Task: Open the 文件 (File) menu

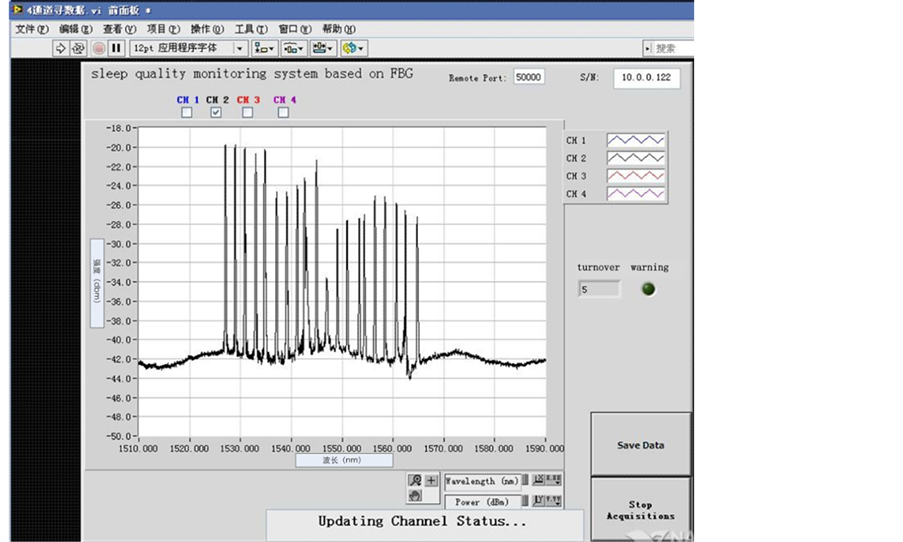Action: 31,29
